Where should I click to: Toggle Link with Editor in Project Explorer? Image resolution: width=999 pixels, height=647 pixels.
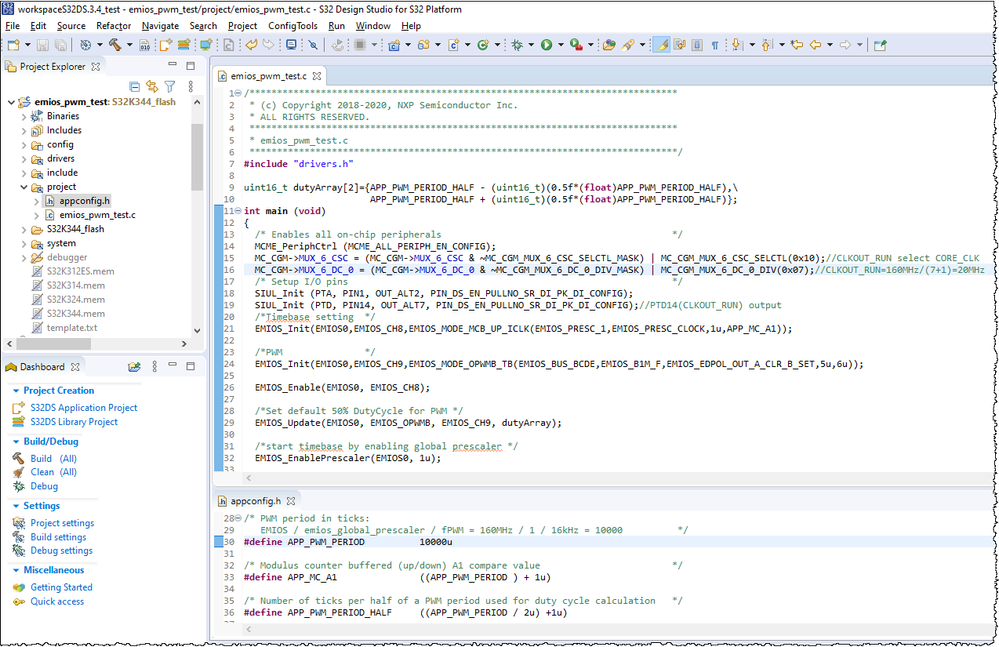click(x=152, y=86)
